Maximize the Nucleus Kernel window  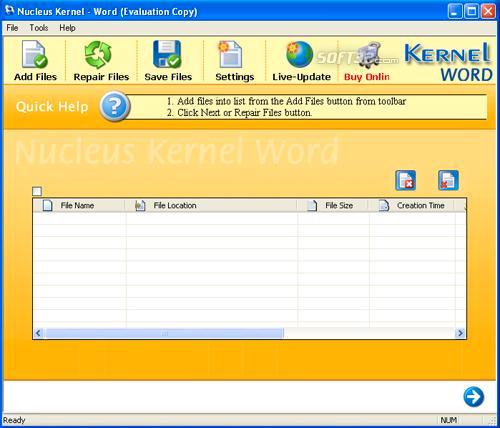pos(472,11)
